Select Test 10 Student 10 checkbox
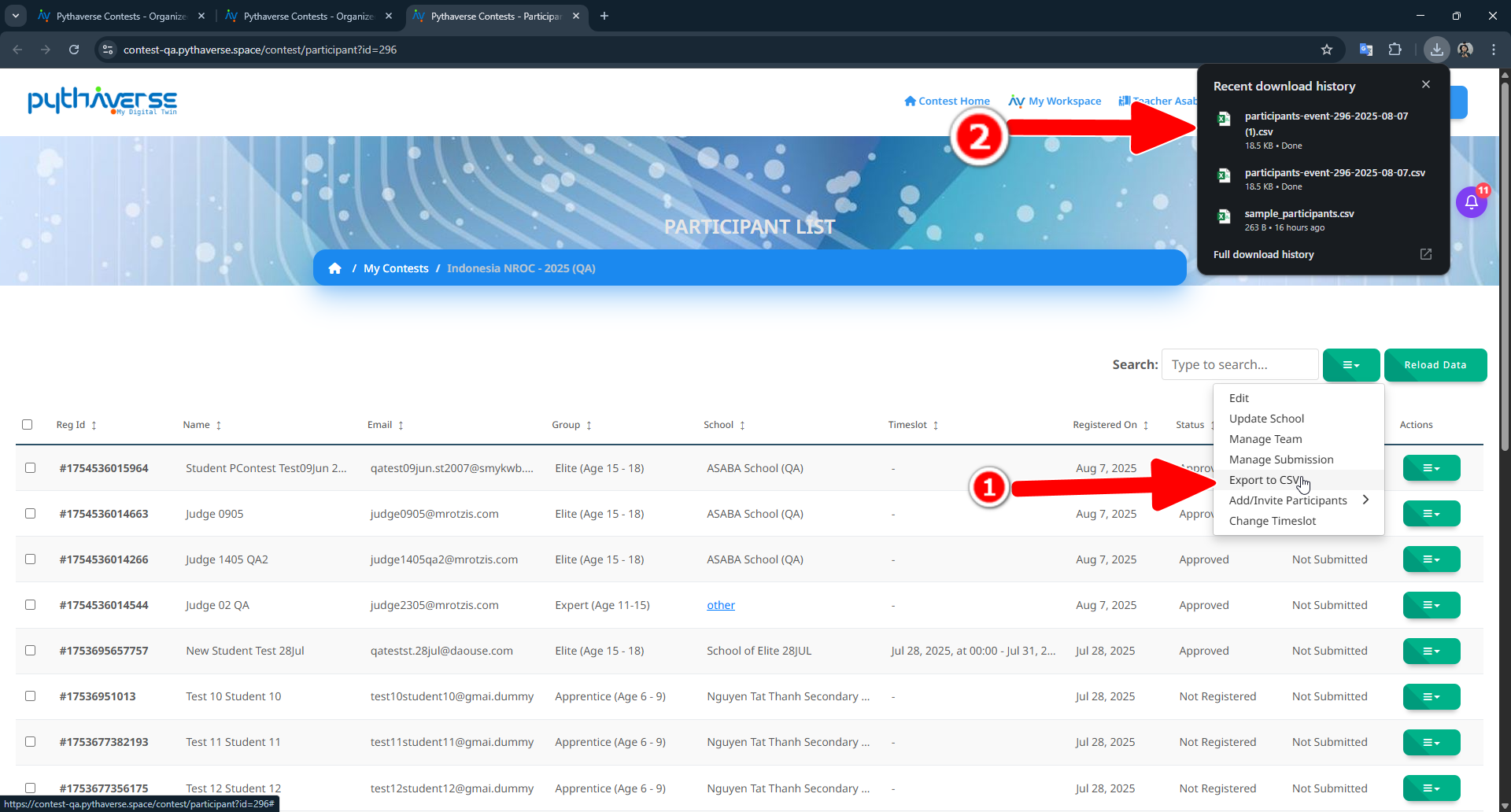 click(x=31, y=696)
